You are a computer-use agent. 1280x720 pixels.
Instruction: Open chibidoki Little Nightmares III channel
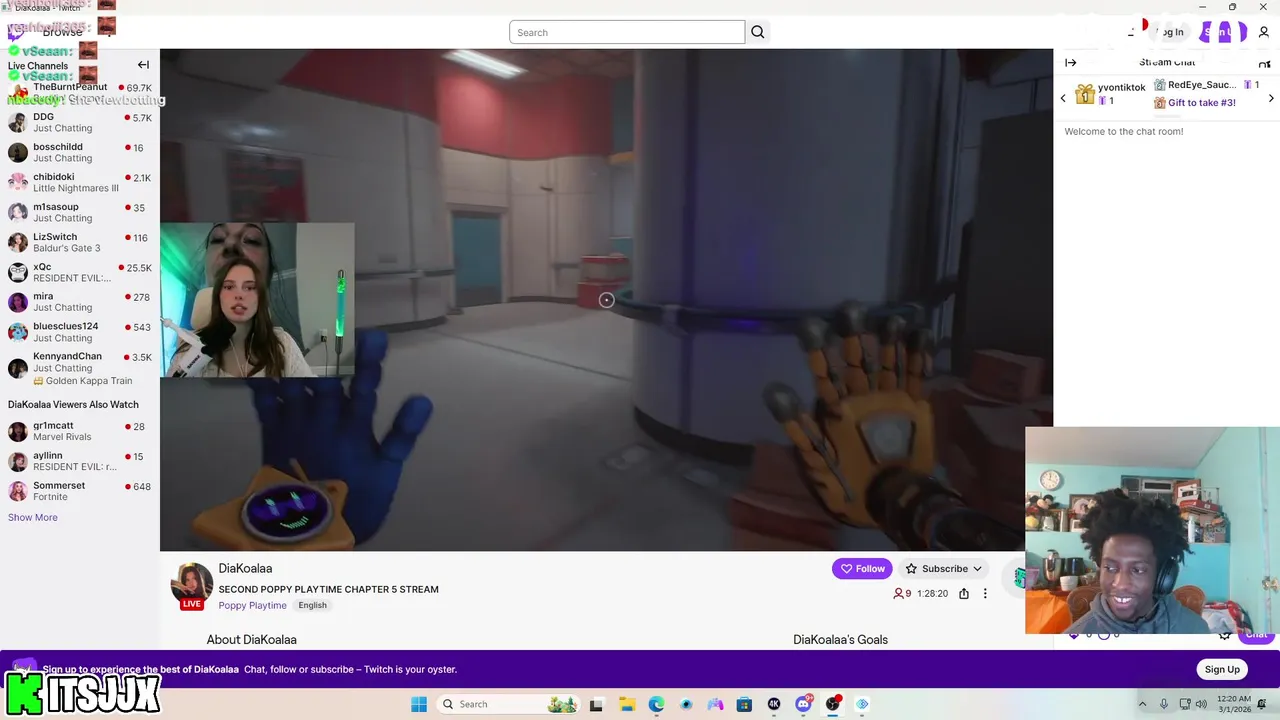tap(80, 182)
